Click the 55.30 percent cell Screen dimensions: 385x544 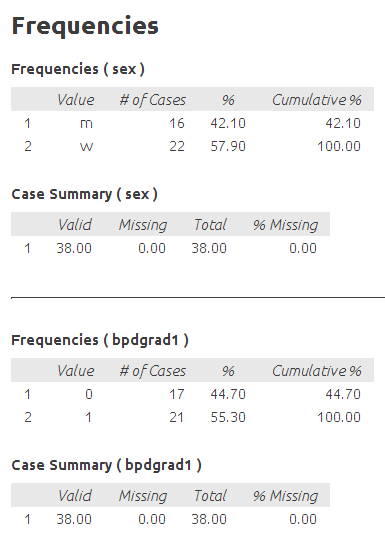pyautogui.click(x=228, y=417)
